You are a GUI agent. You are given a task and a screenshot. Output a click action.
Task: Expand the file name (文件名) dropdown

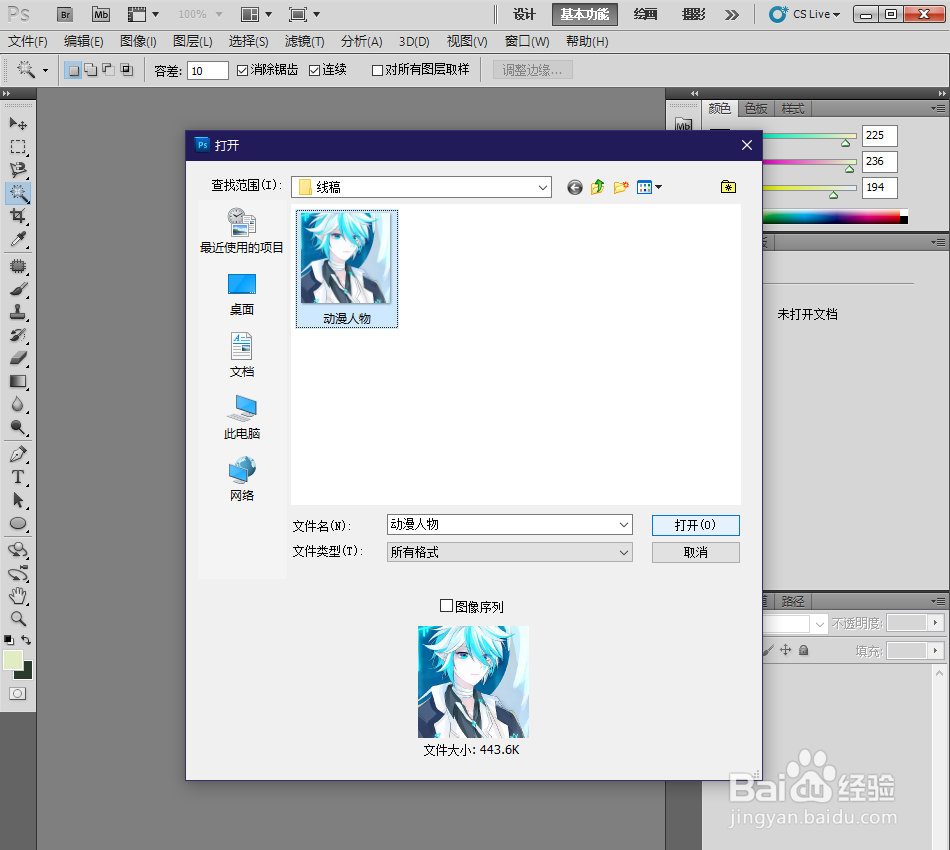click(624, 525)
